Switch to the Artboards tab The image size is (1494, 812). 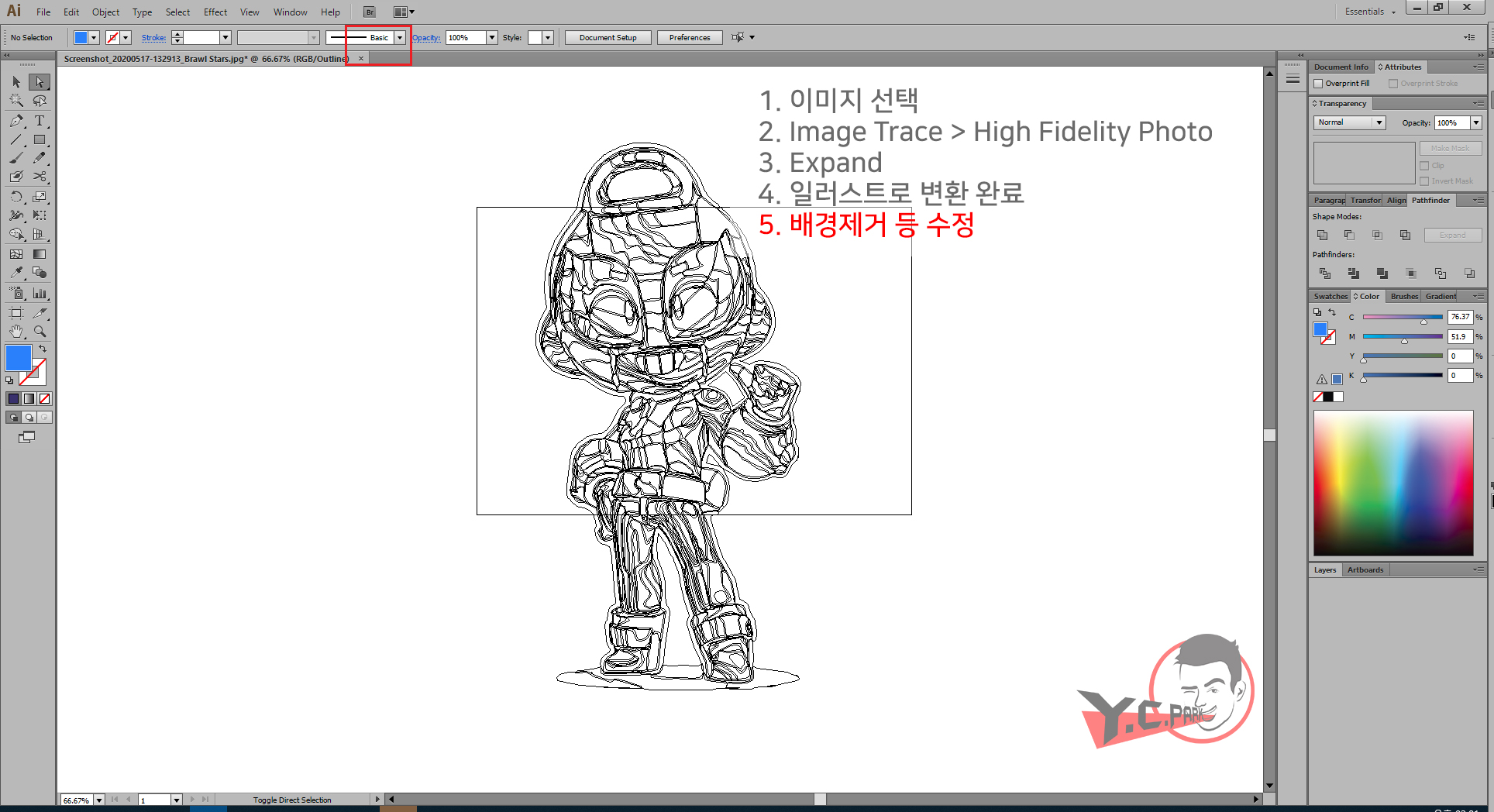(x=1365, y=569)
